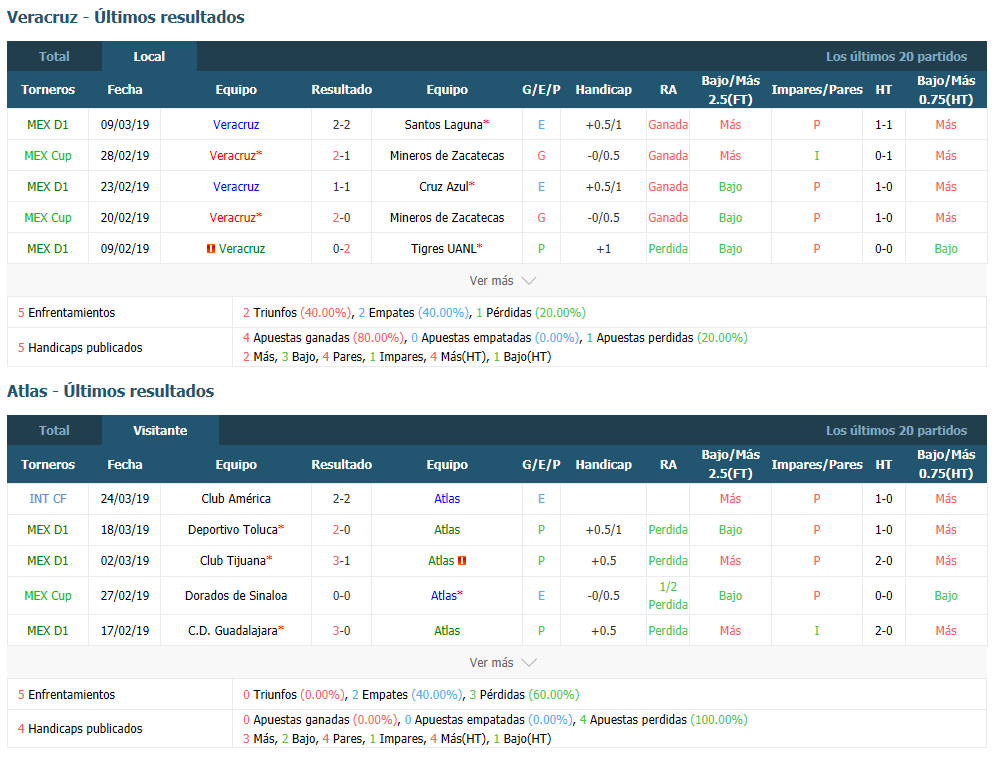Click the Torneos header in Veracruz table
The width and height of the screenshot is (995, 758).
tap(48, 89)
